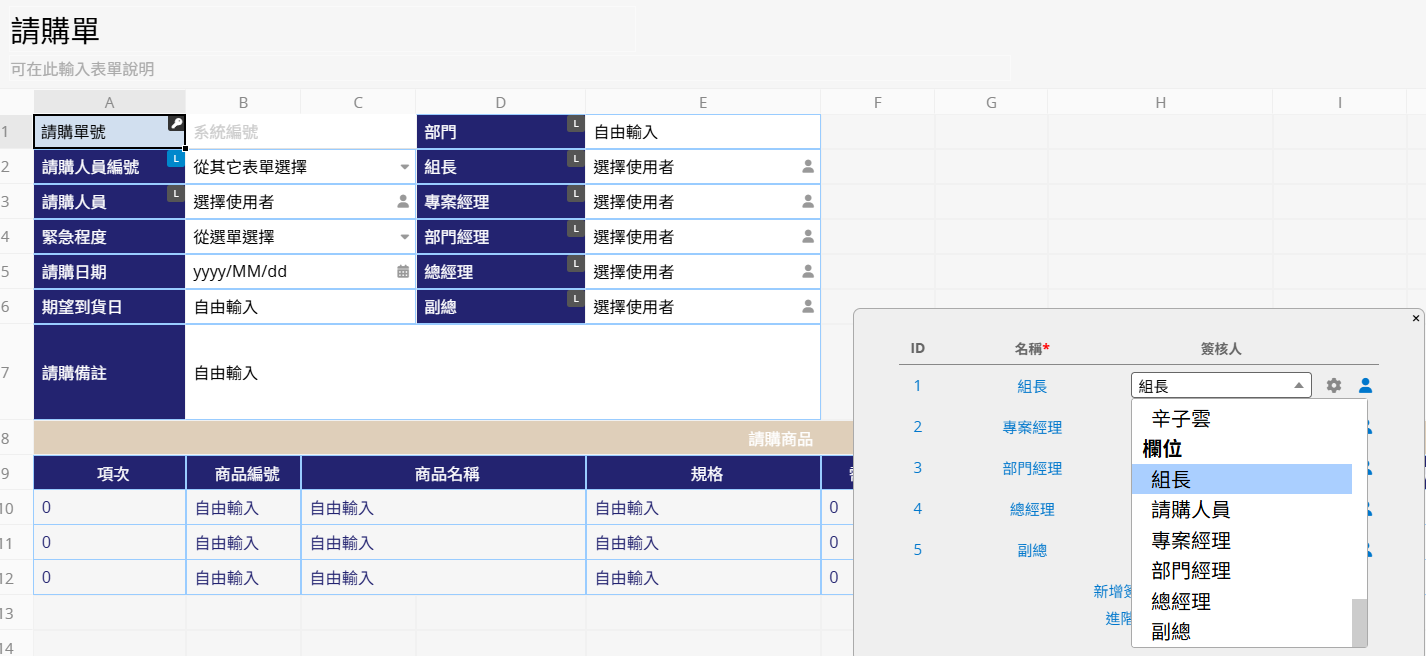Click user icon in 總經理 form field
Viewport: 1426px width, 656px height.
click(808, 271)
